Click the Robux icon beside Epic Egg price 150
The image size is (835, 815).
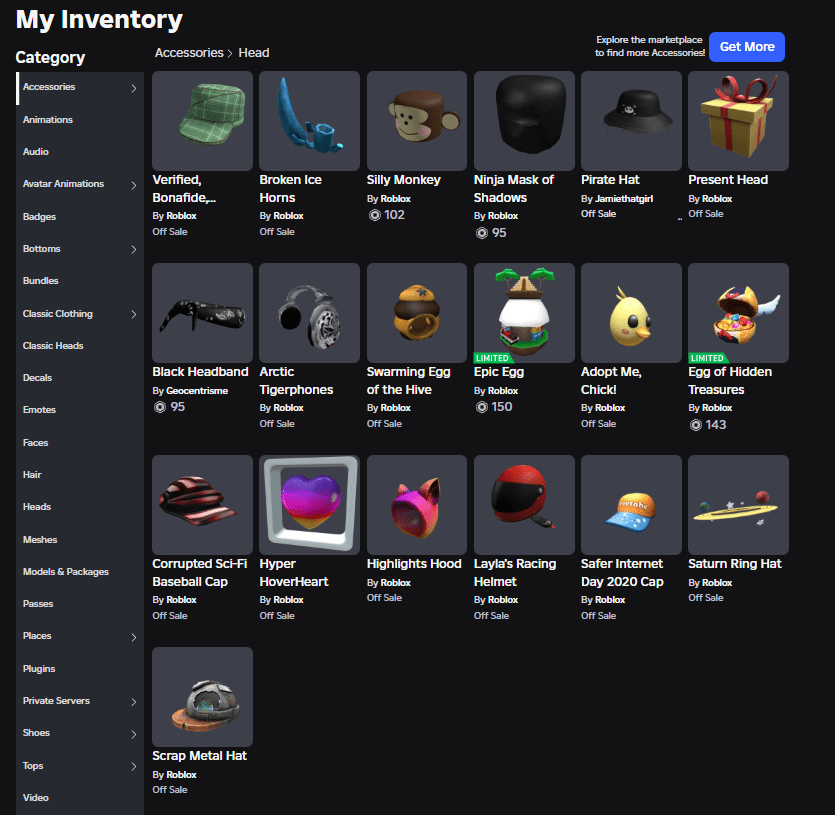click(x=482, y=407)
